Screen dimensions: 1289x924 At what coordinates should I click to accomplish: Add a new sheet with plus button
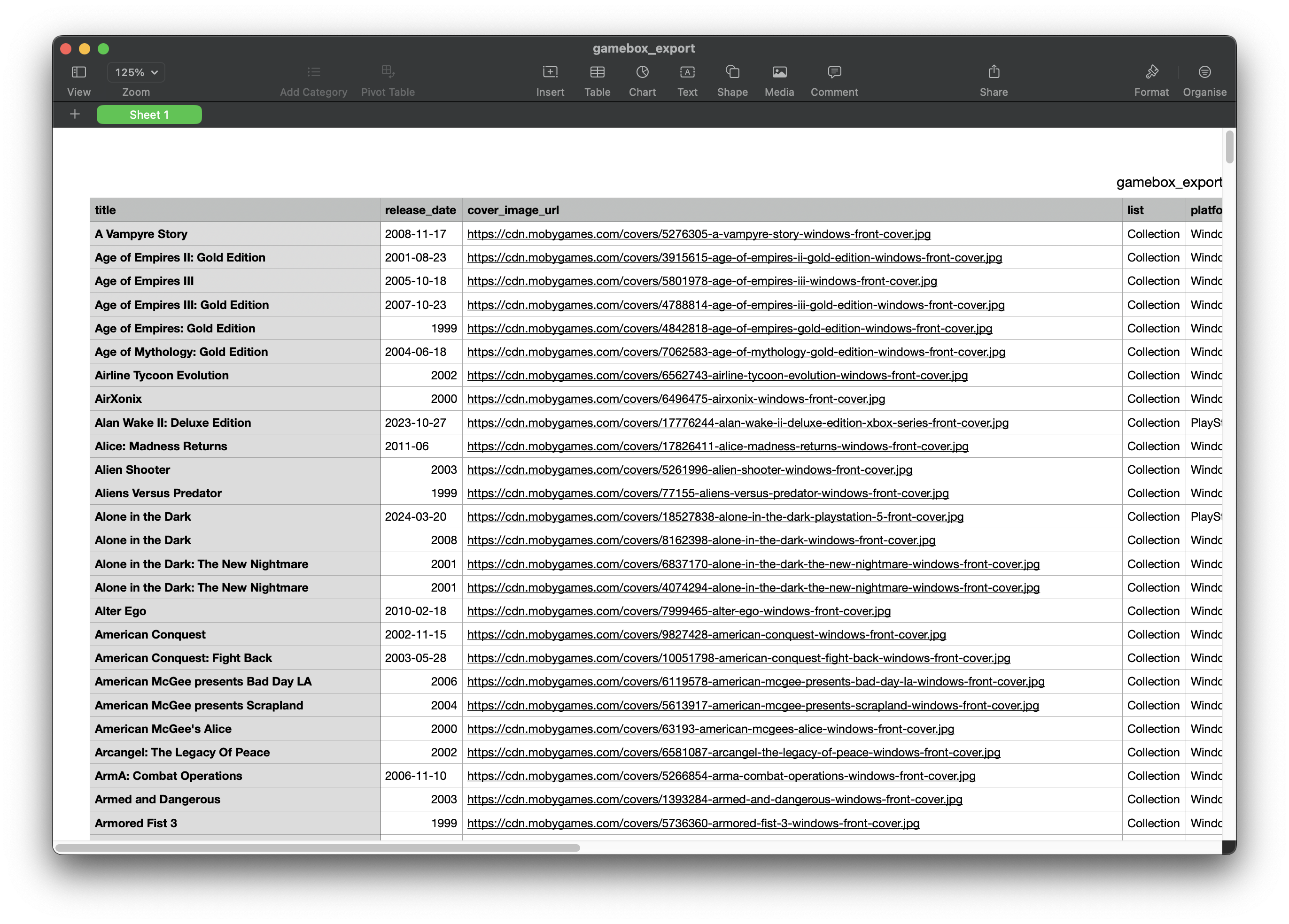point(74,115)
